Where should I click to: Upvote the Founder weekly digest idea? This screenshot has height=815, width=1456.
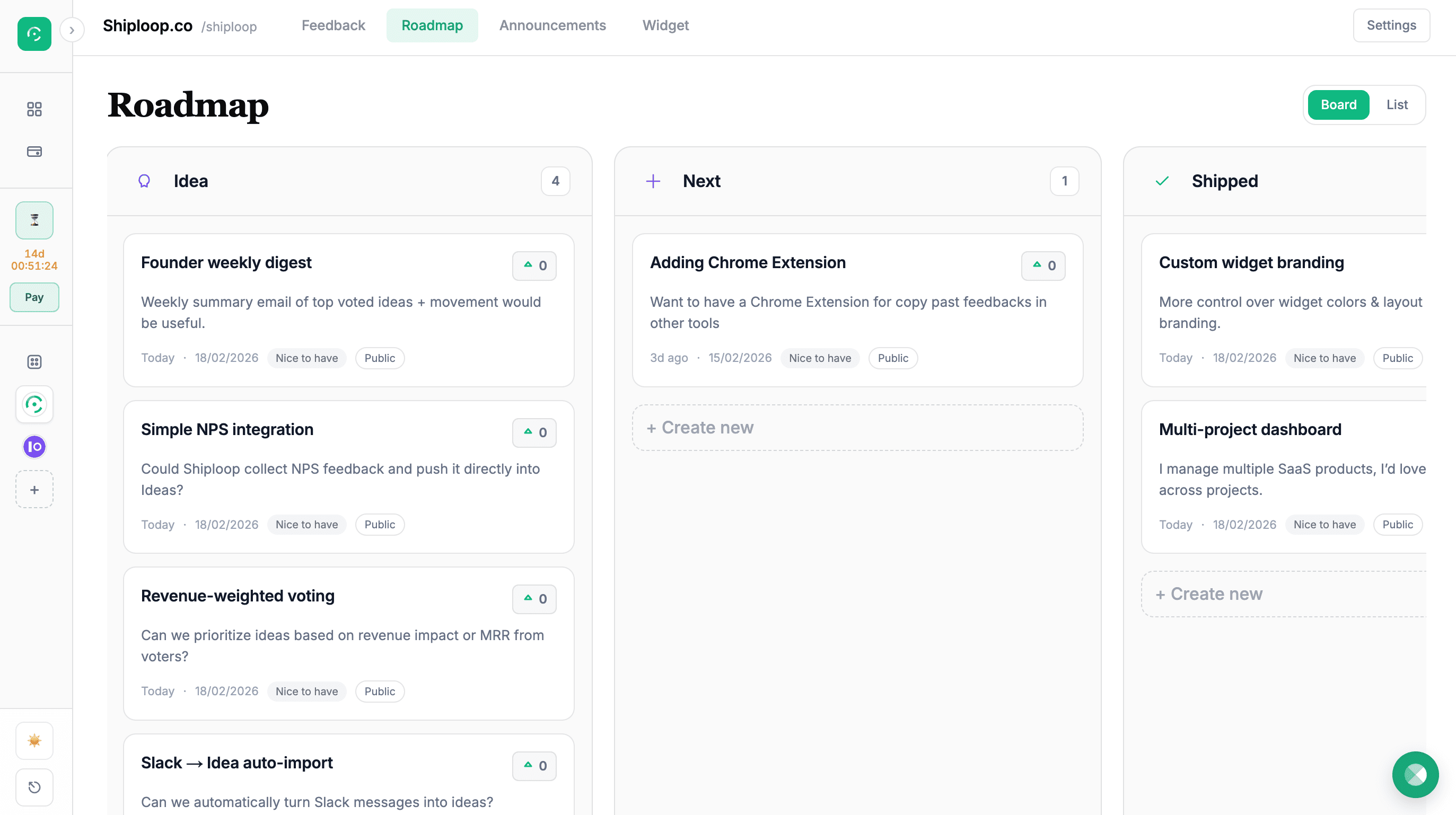(533, 265)
